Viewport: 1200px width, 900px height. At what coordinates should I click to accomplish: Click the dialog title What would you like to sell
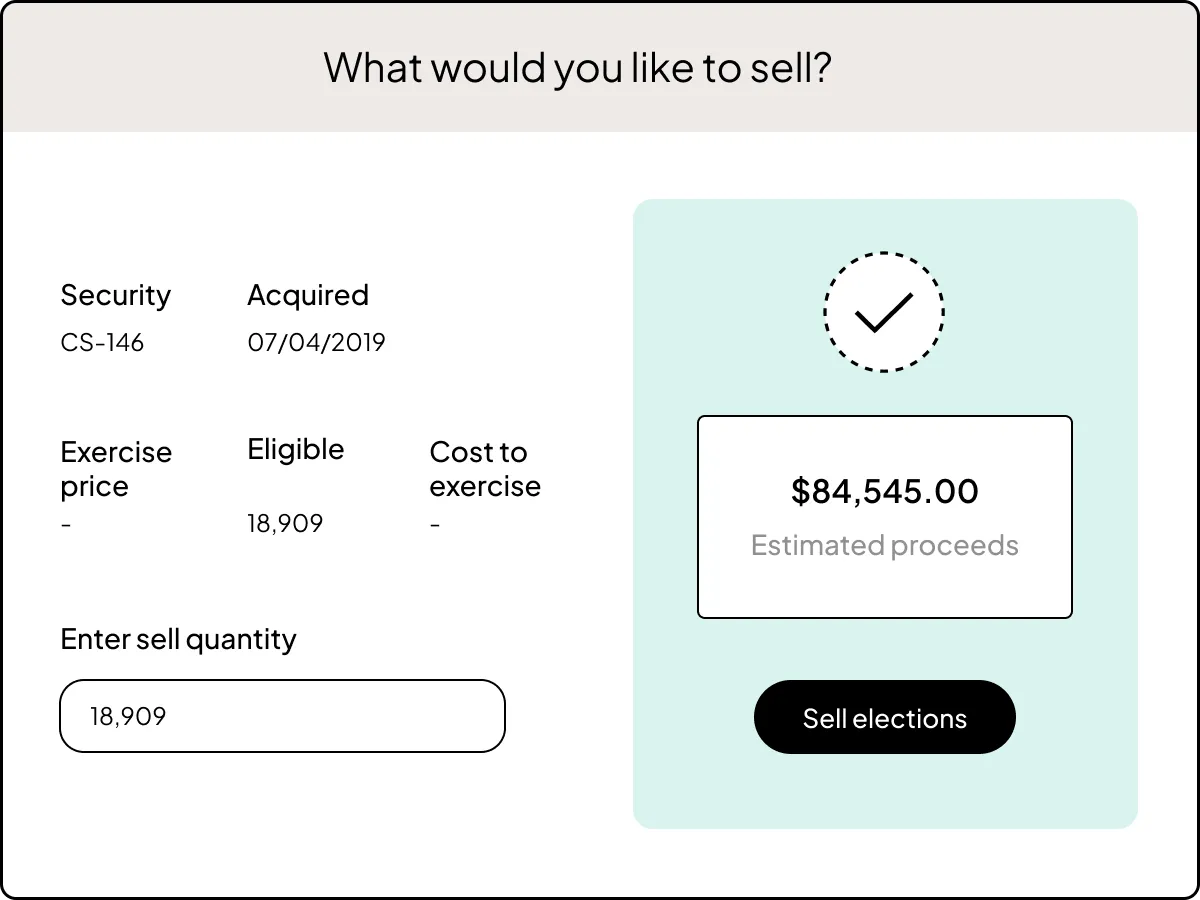[x=576, y=67]
